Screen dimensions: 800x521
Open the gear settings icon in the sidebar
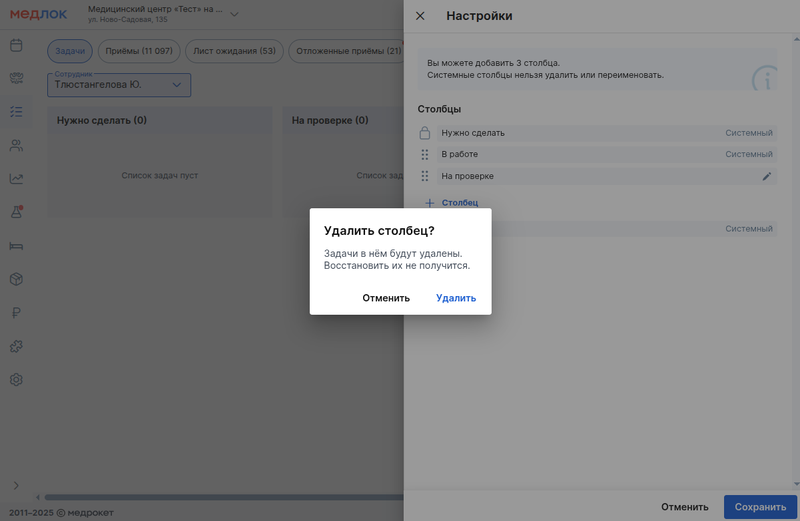point(16,380)
